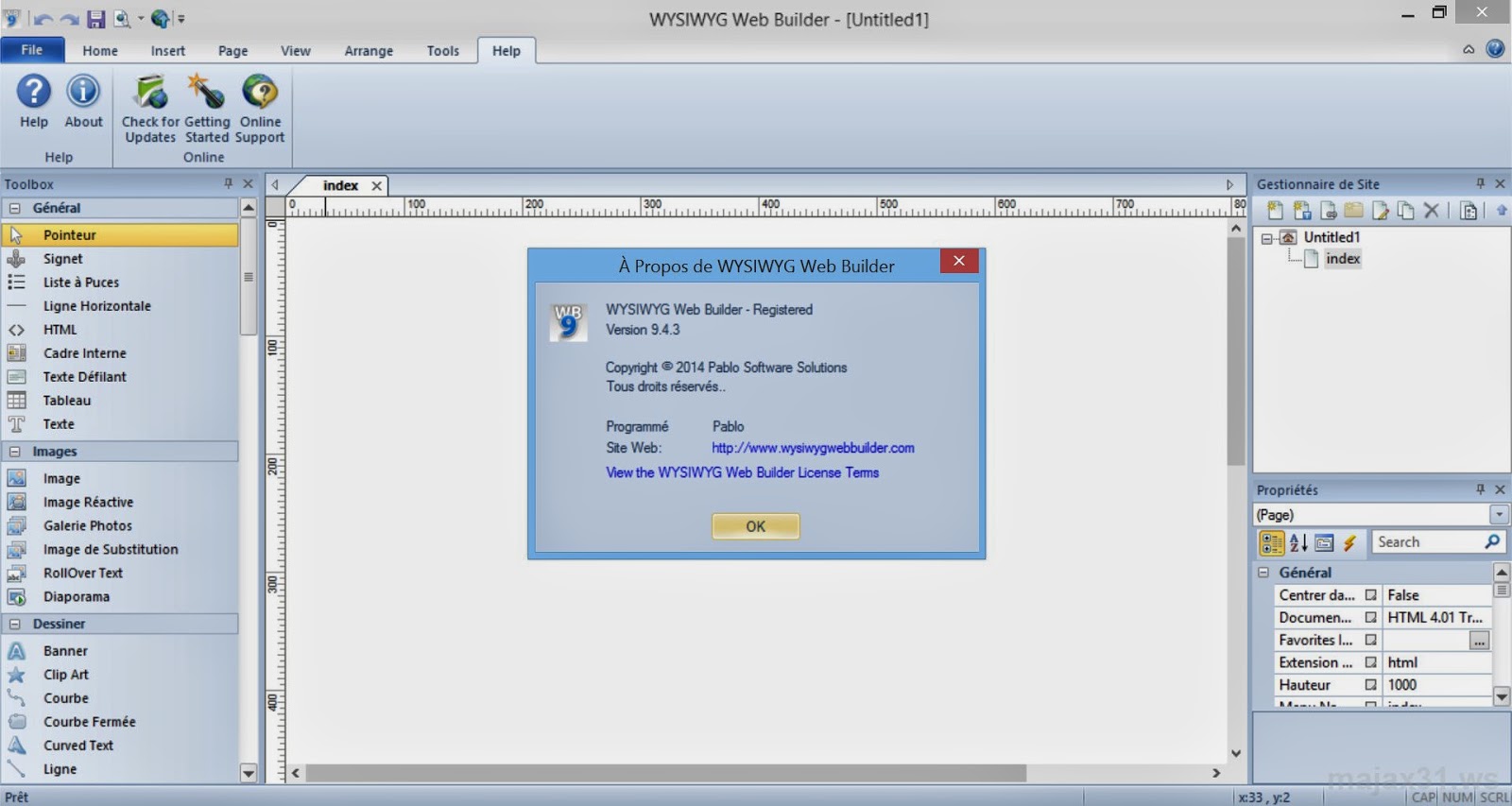Viewport: 1512px width, 806px height.
Task: Click the horizontal scrollbar of the canvas
Action: pyautogui.click(x=667, y=773)
